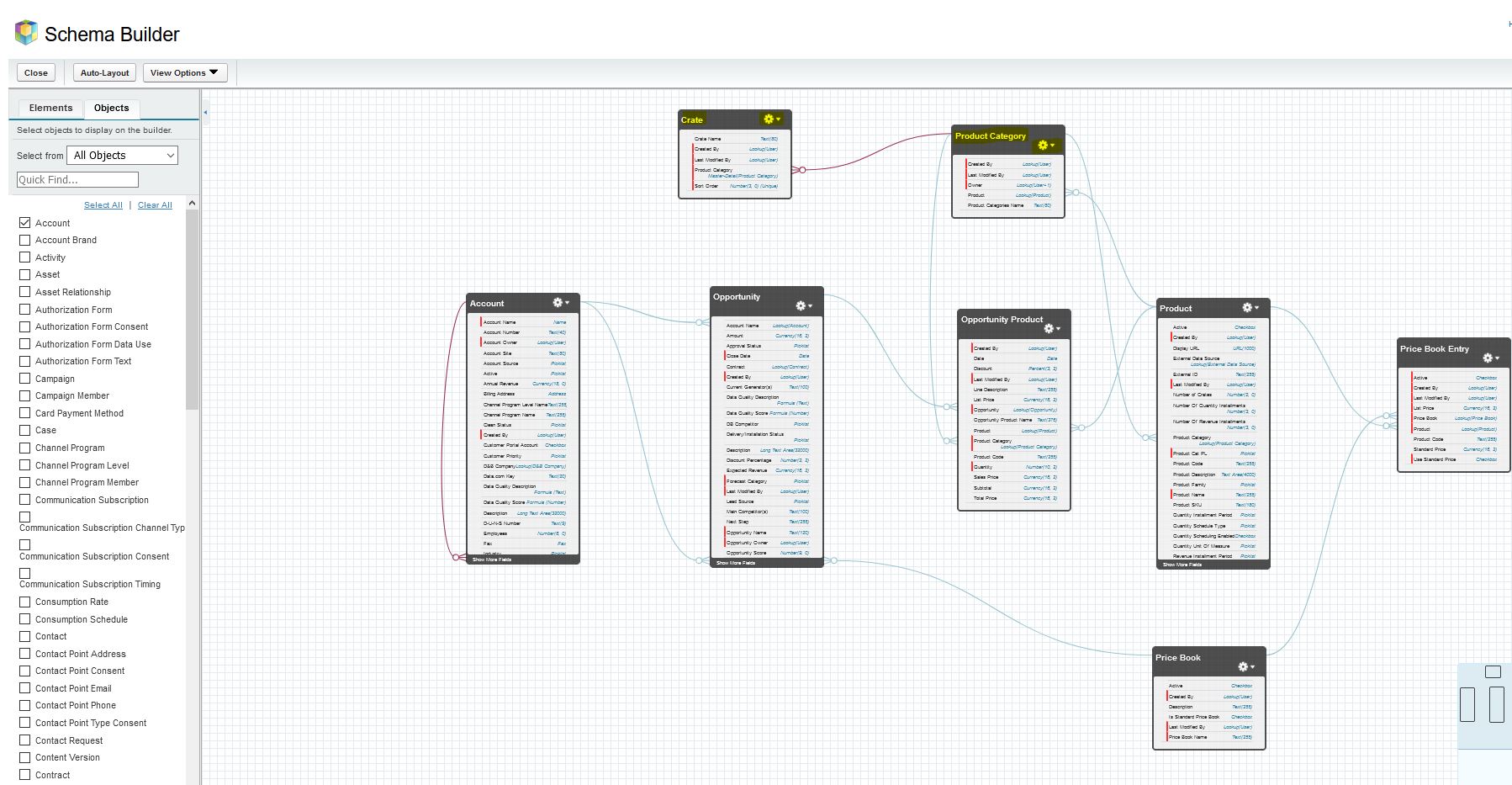The width and height of the screenshot is (1512, 785).
Task: Open the Price Book Entry gear menu
Action: 1490,358
